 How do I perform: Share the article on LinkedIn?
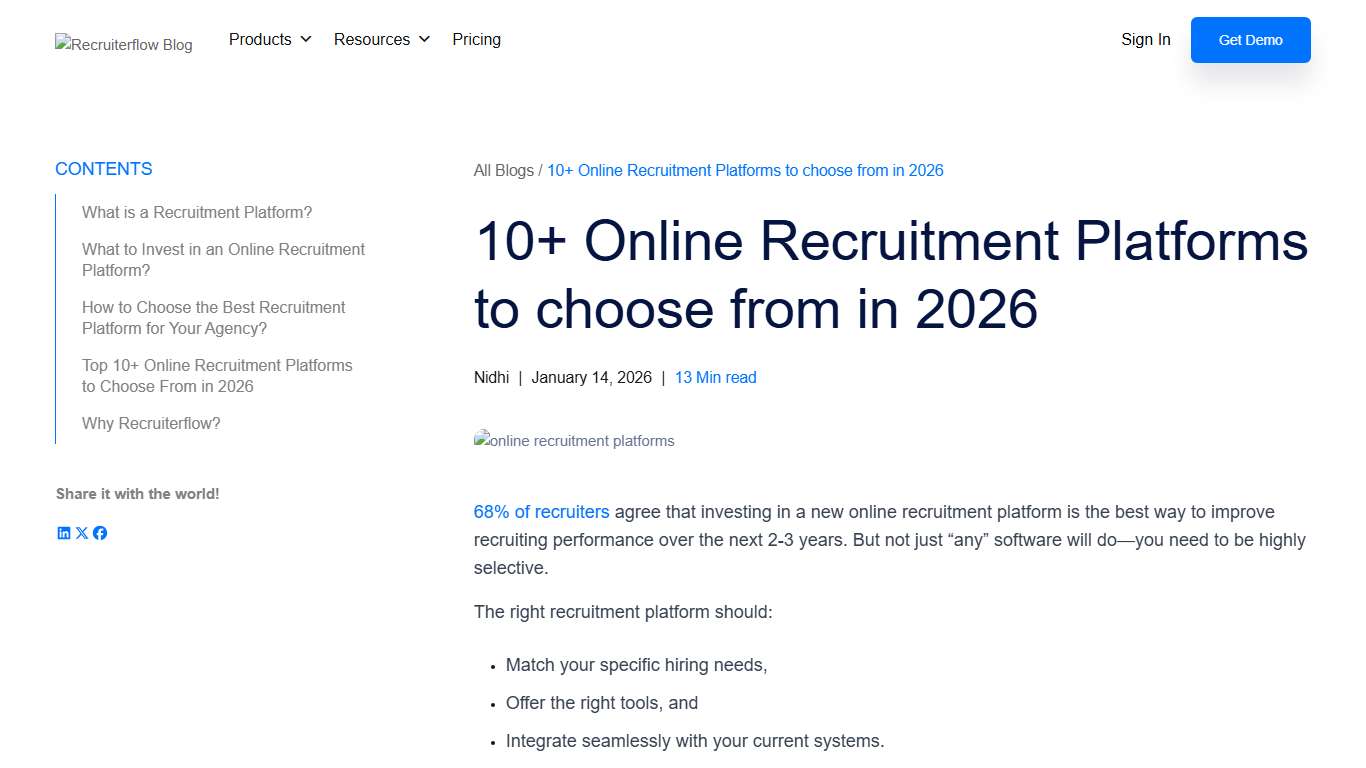(63, 533)
